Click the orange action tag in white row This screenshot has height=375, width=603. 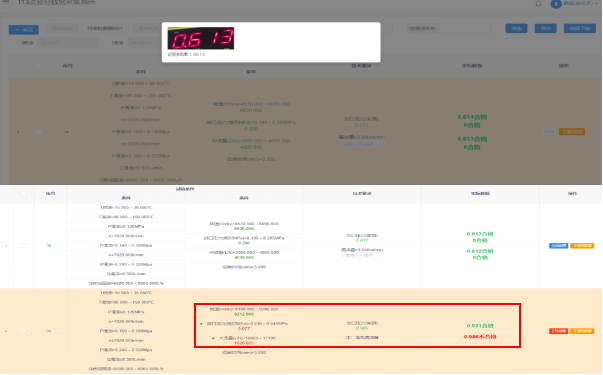pos(582,246)
